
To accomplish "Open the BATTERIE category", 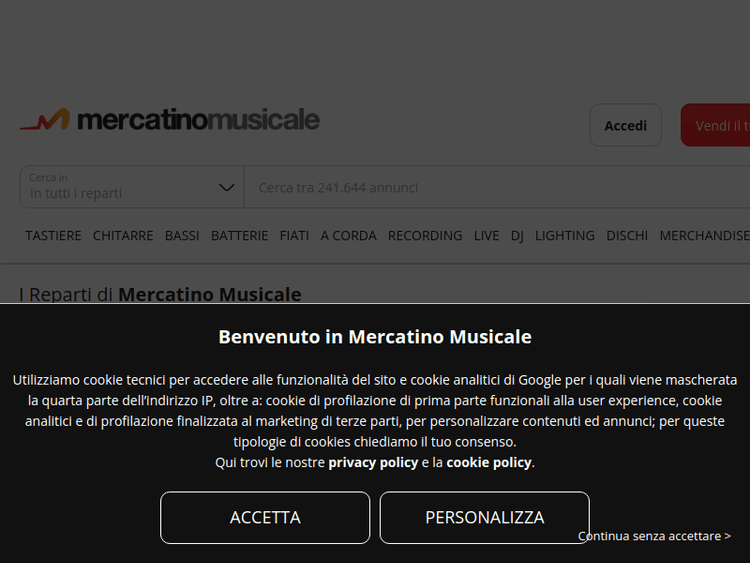I will click(x=240, y=236).
